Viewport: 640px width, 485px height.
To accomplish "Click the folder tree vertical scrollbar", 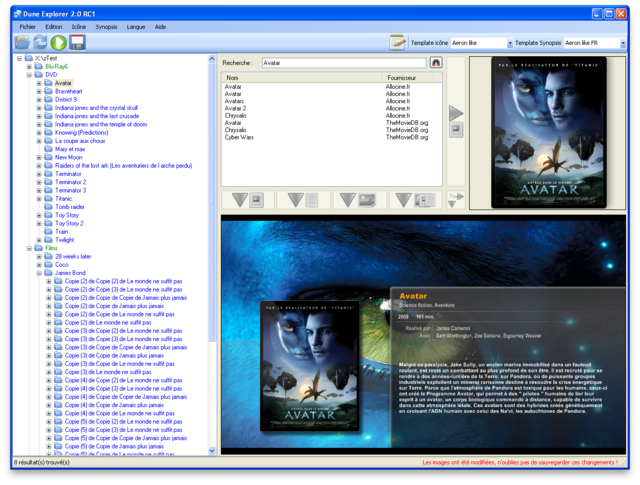I will coord(212,200).
